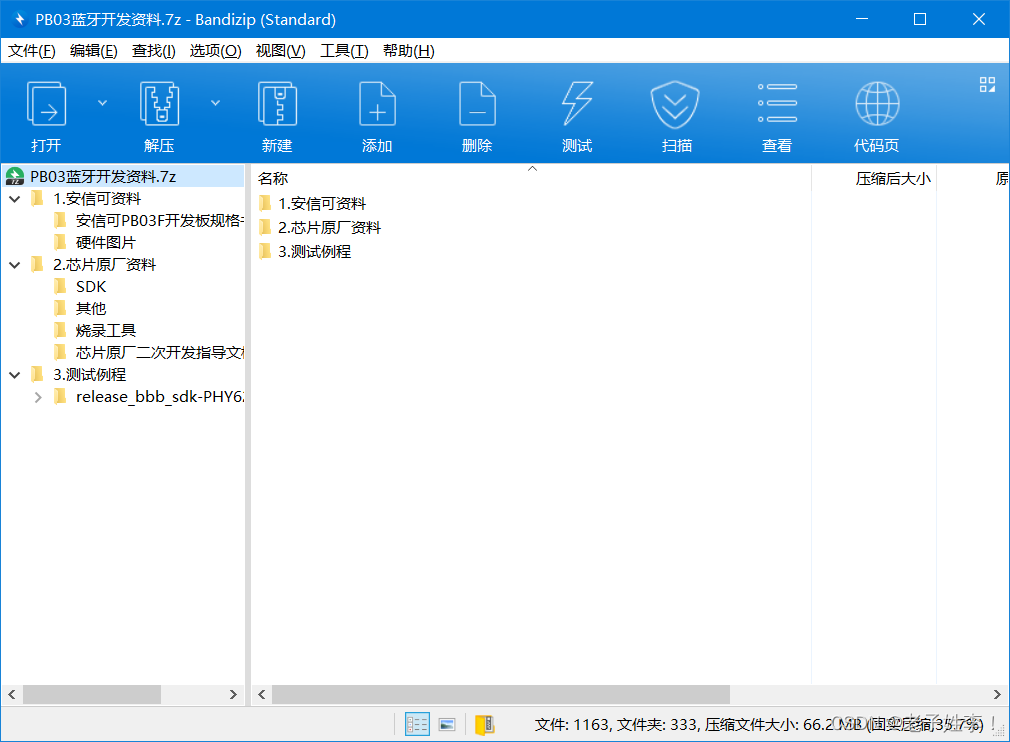Viewport: 1010px width, 742px height.
Task: Open dropdown arrow next to 解压 button
Action: point(216,103)
